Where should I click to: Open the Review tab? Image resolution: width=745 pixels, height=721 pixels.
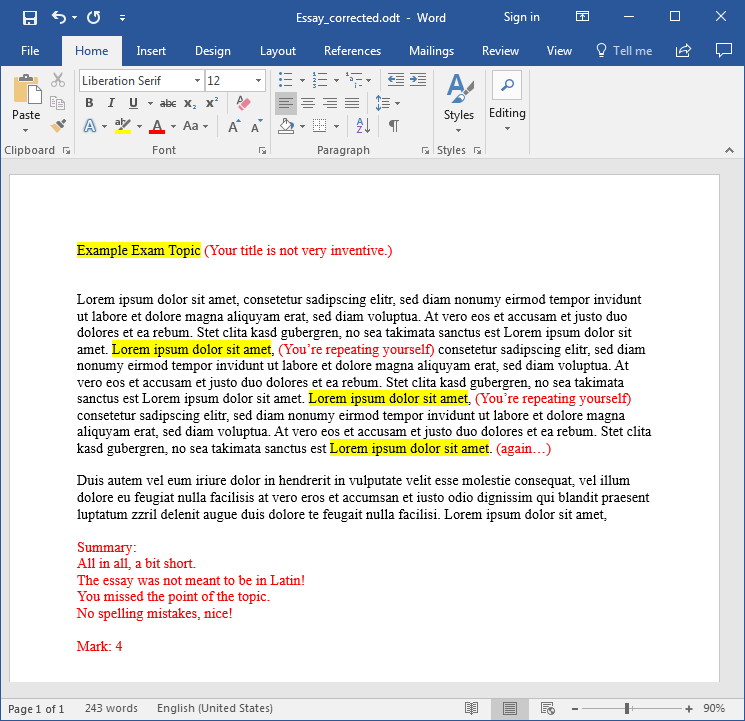pyautogui.click(x=500, y=51)
